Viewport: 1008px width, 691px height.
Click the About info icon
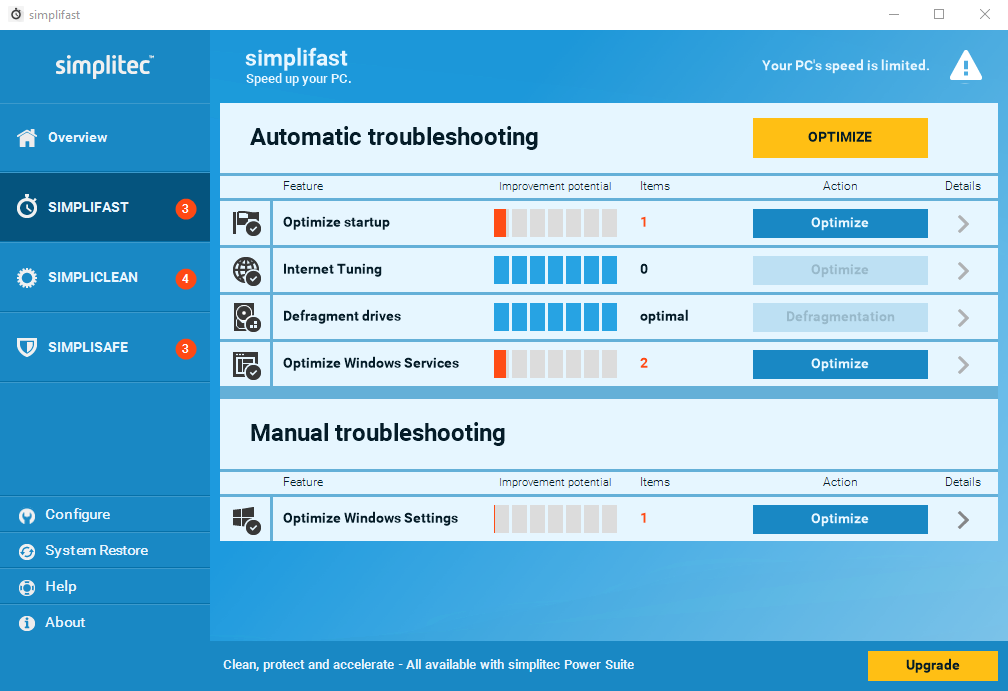[x=27, y=623]
